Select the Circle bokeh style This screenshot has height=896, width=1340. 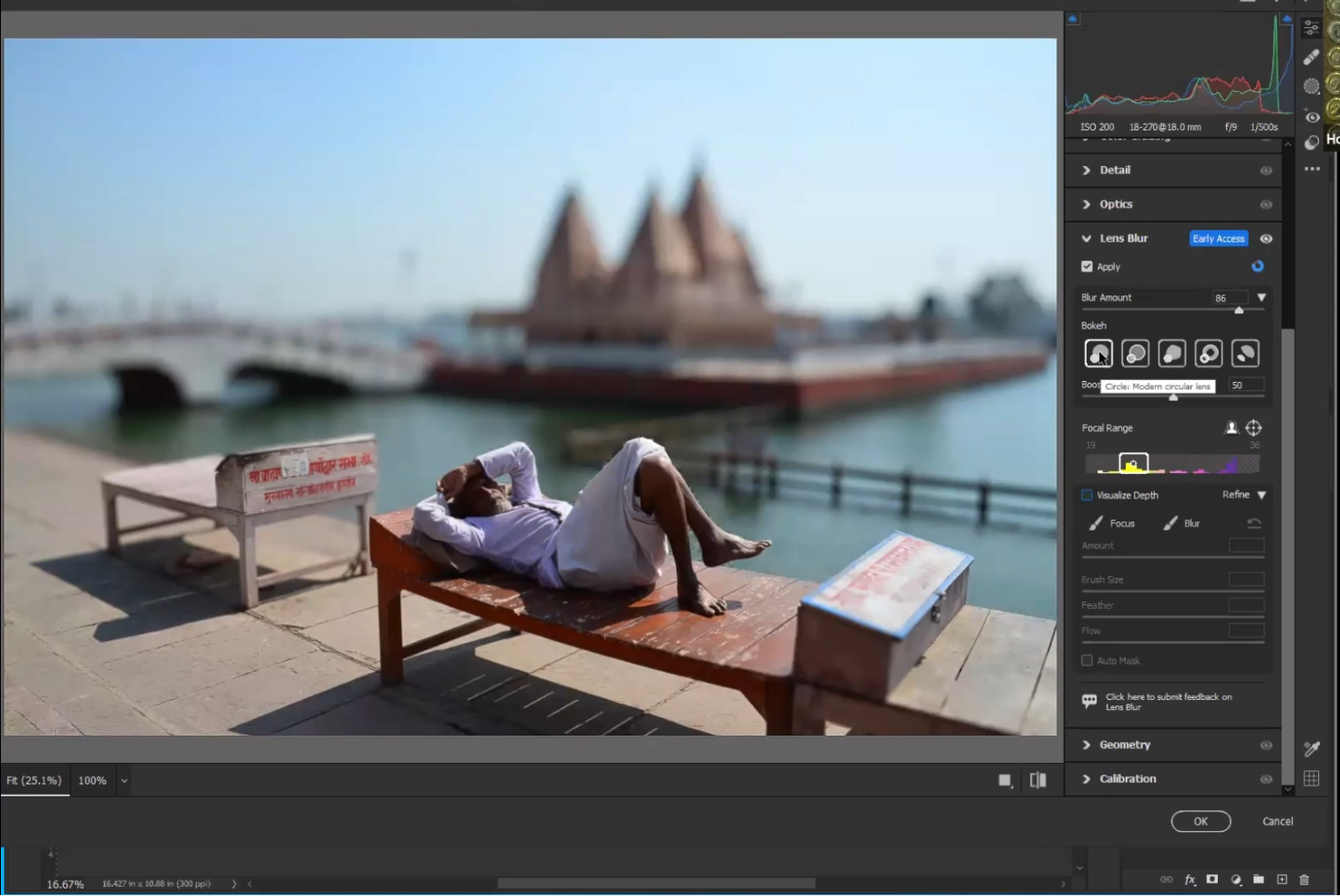click(x=1098, y=353)
